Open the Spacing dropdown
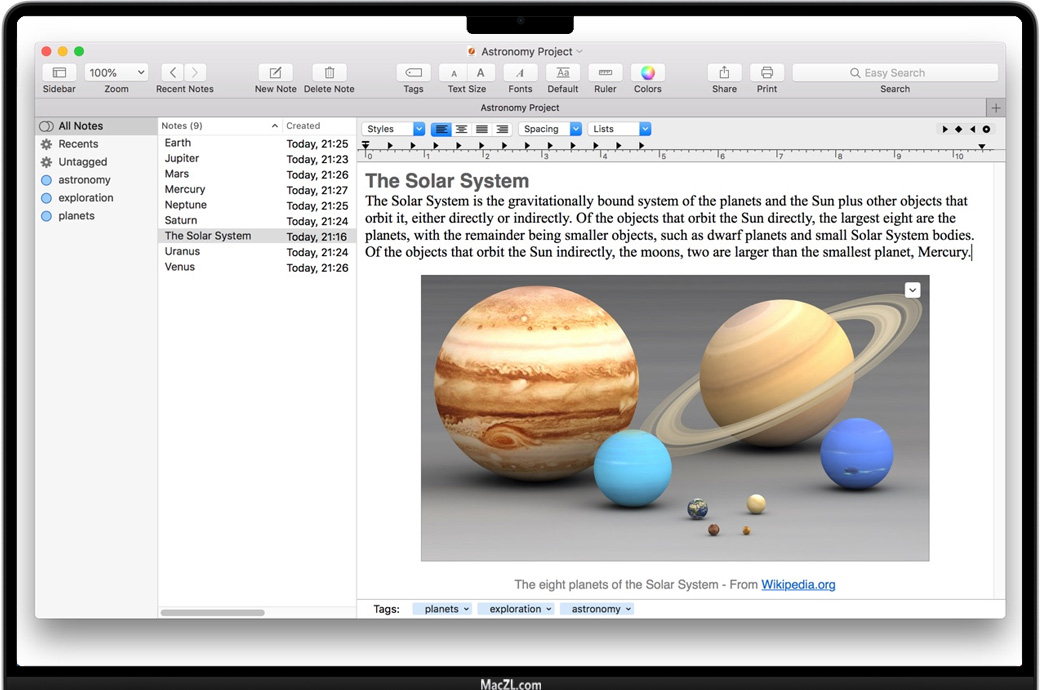The image size is (1040, 690). pos(549,129)
